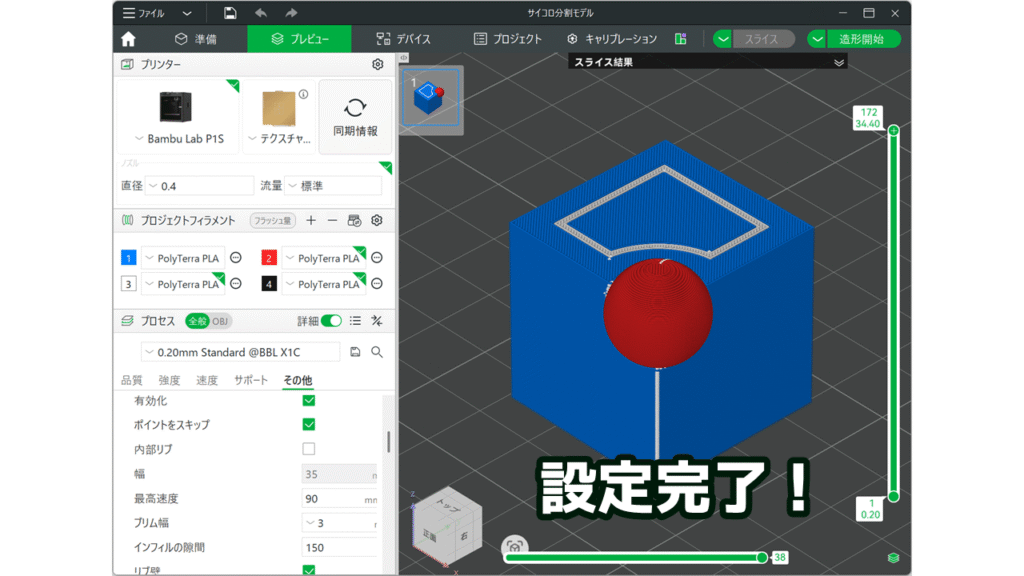
Task: Click the save icon in title bar
Action: 230,13
